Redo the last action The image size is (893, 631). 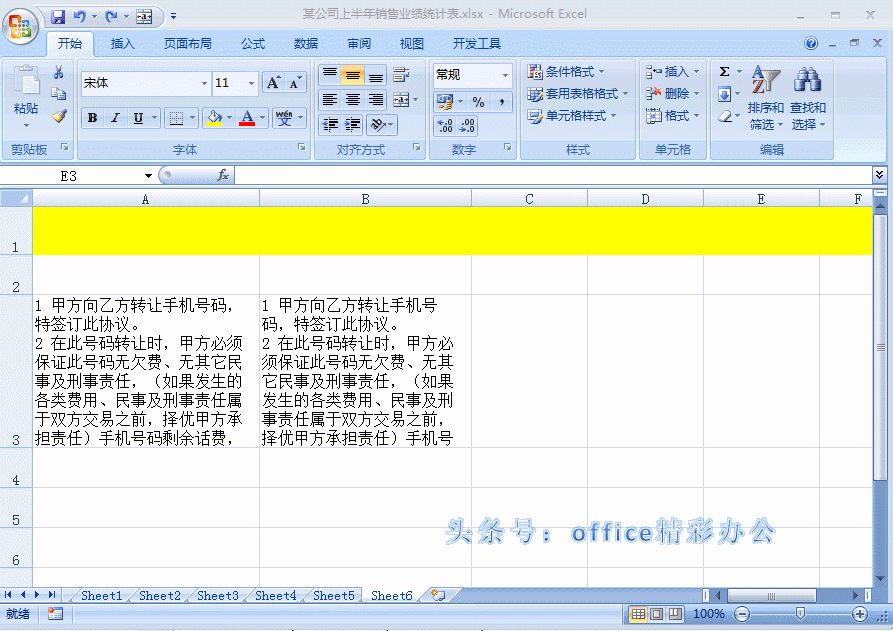[111, 17]
